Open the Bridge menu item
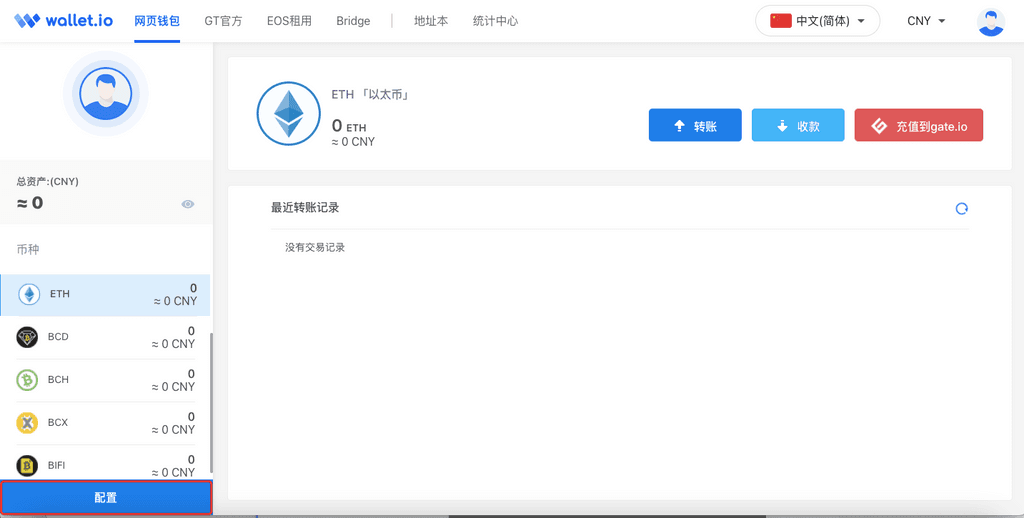 click(353, 21)
